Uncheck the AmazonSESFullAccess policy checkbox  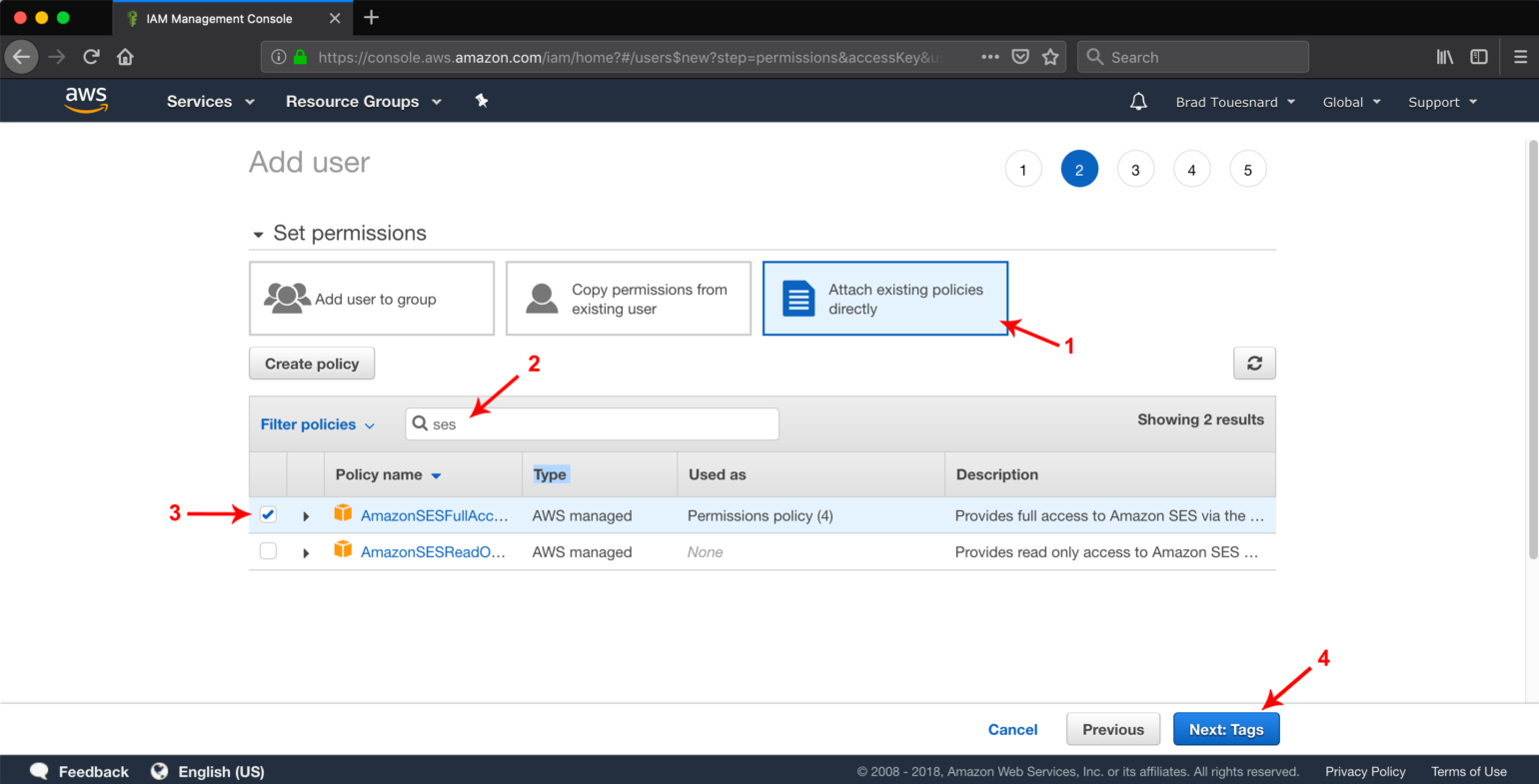tap(268, 514)
